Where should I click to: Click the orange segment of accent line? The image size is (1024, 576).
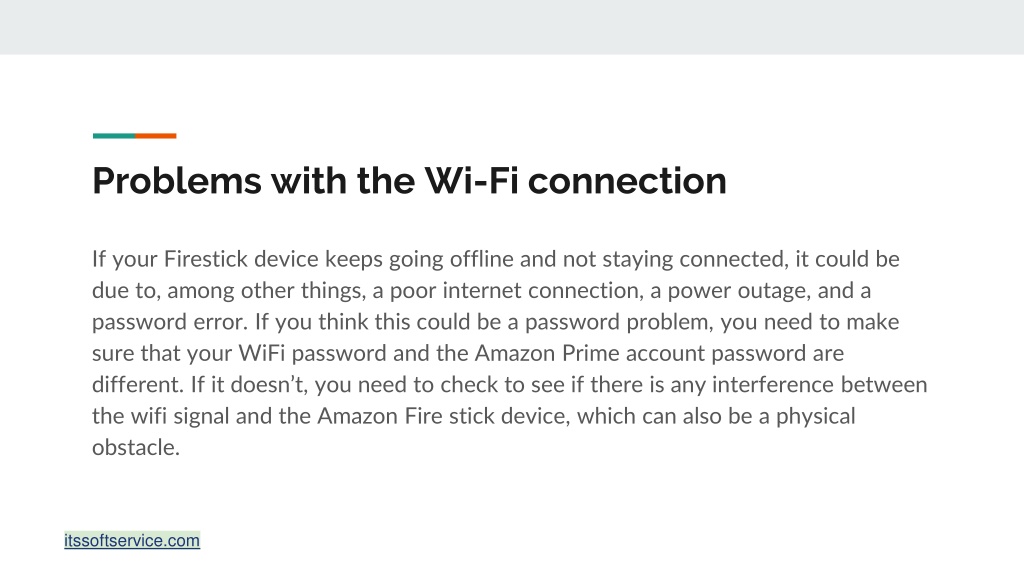tap(155, 136)
